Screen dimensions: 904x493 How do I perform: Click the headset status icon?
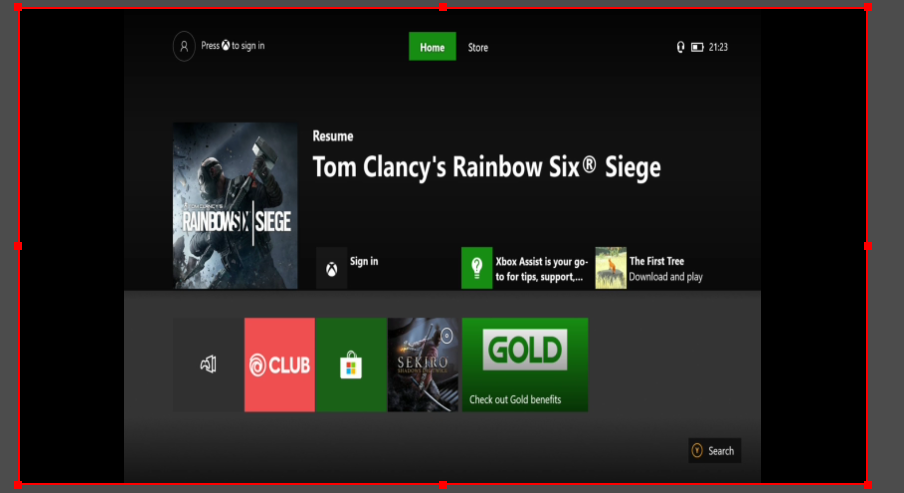point(680,47)
